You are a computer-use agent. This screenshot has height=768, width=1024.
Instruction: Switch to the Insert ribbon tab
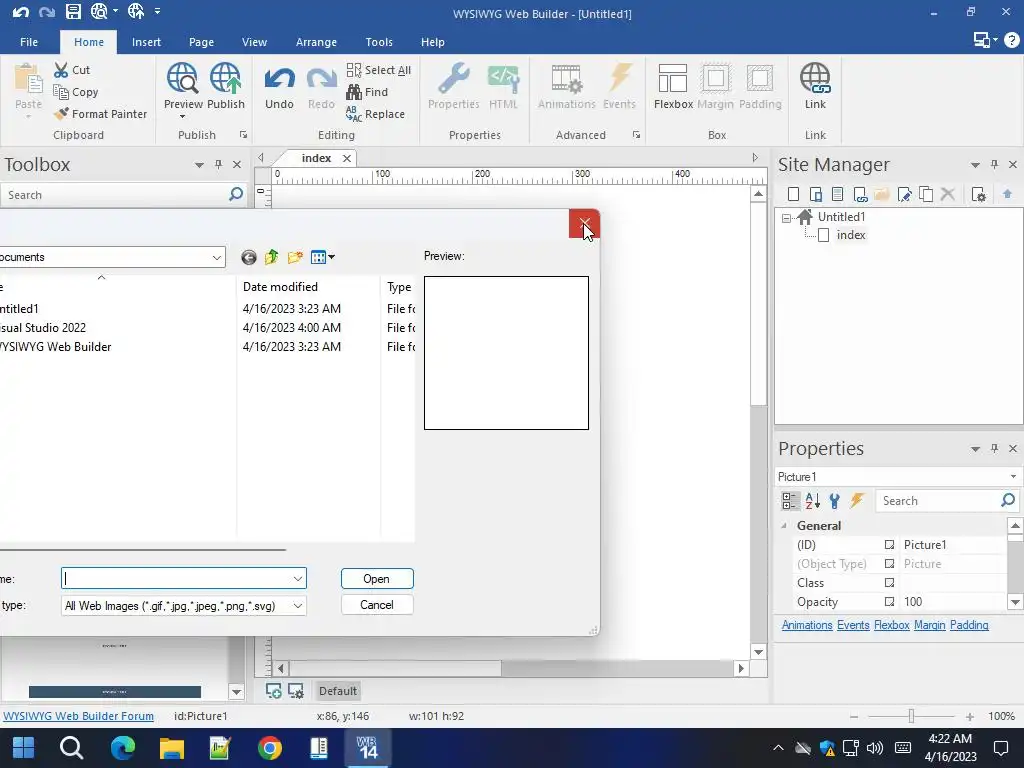(x=146, y=42)
